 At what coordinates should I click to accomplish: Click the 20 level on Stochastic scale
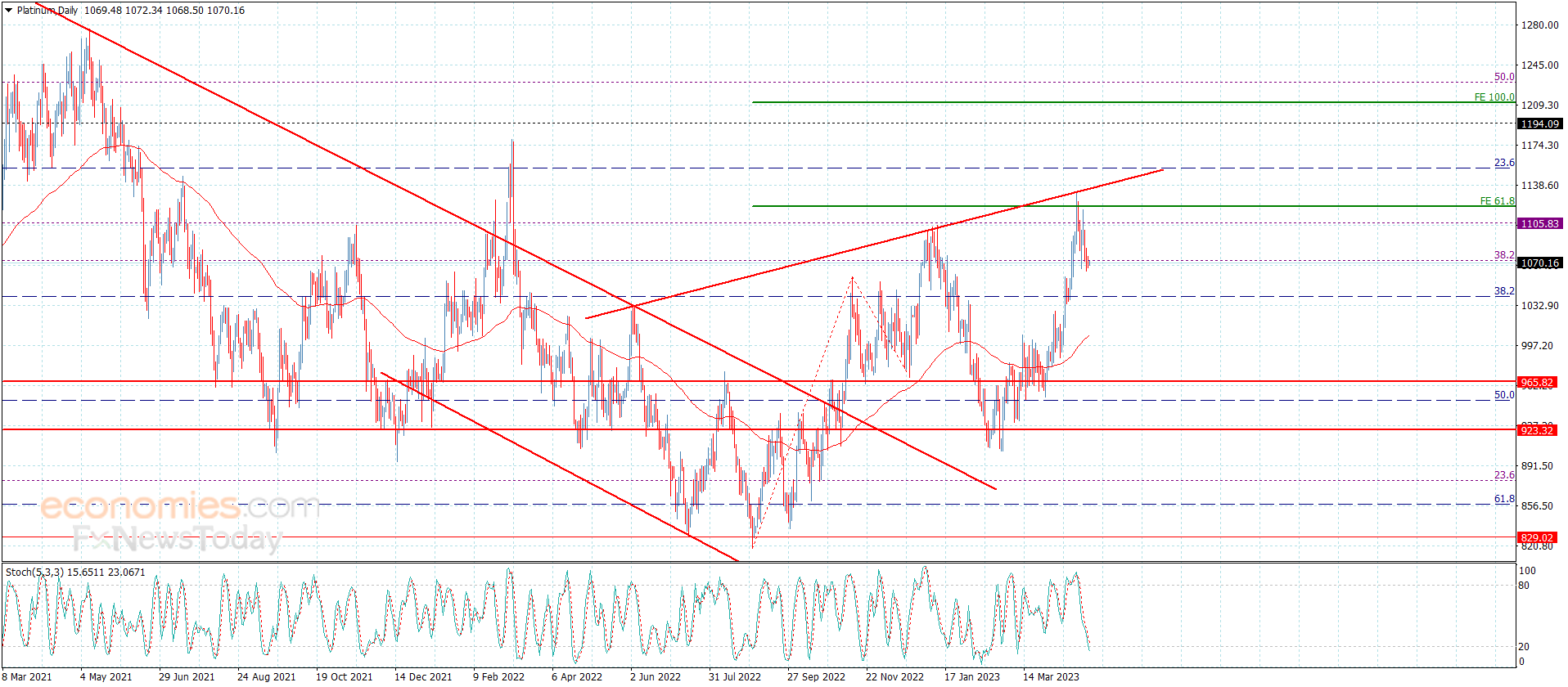click(1524, 647)
